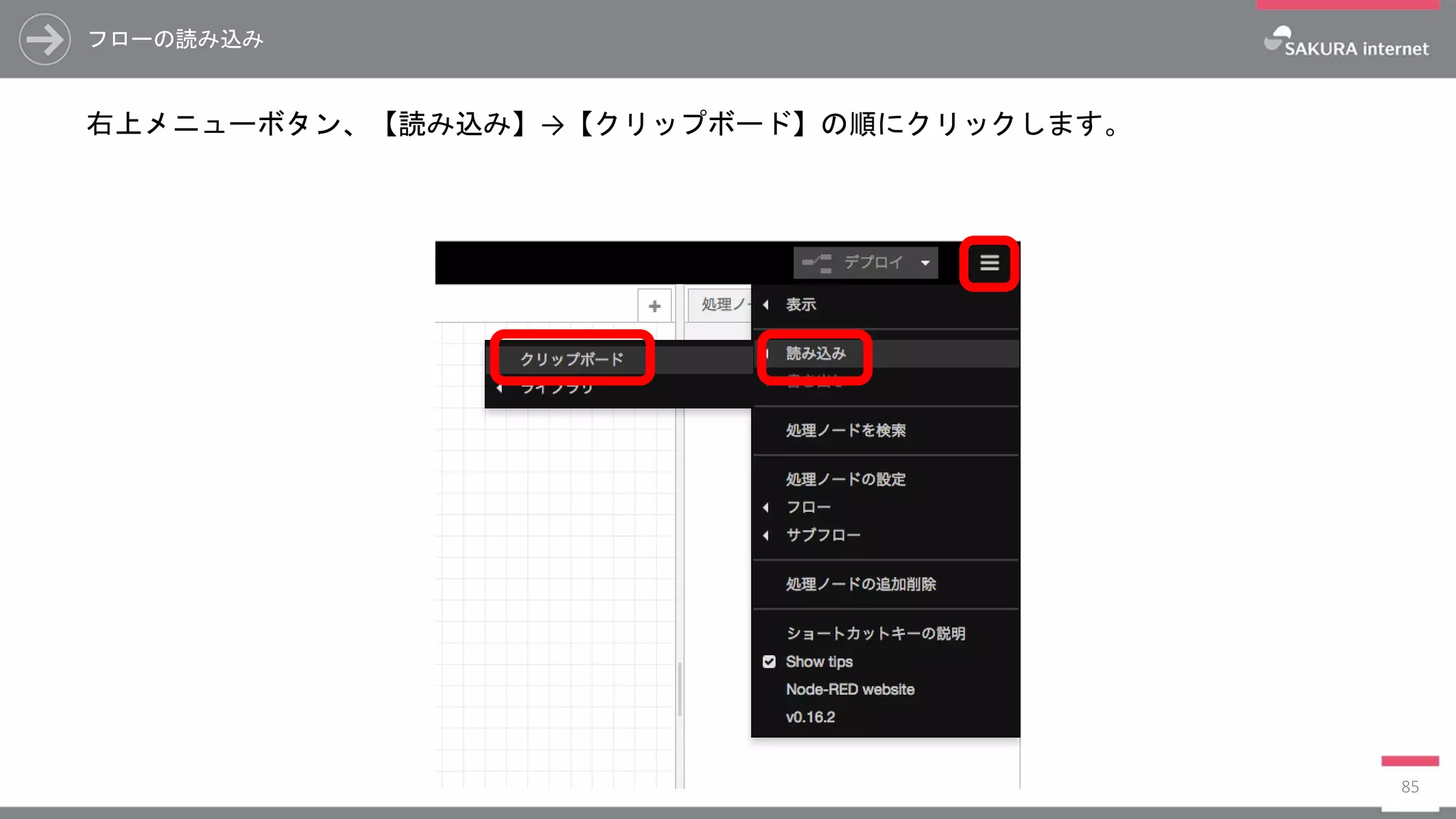Open 処理ノードを検索 menu entry
Screen dimensions: 1456x819
click(x=886, y=430)
